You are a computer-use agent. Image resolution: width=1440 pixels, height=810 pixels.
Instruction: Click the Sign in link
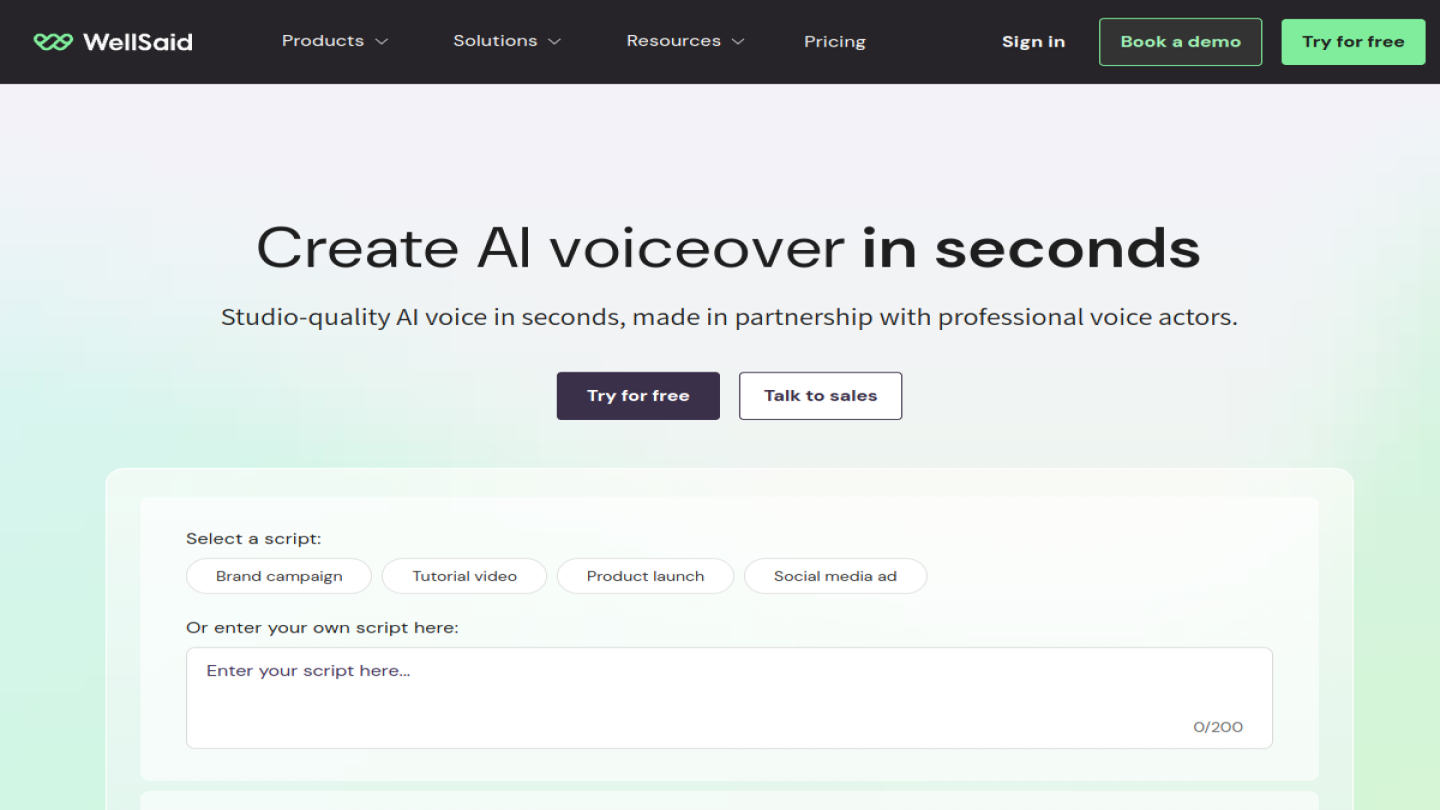[x=1033, y=42]
